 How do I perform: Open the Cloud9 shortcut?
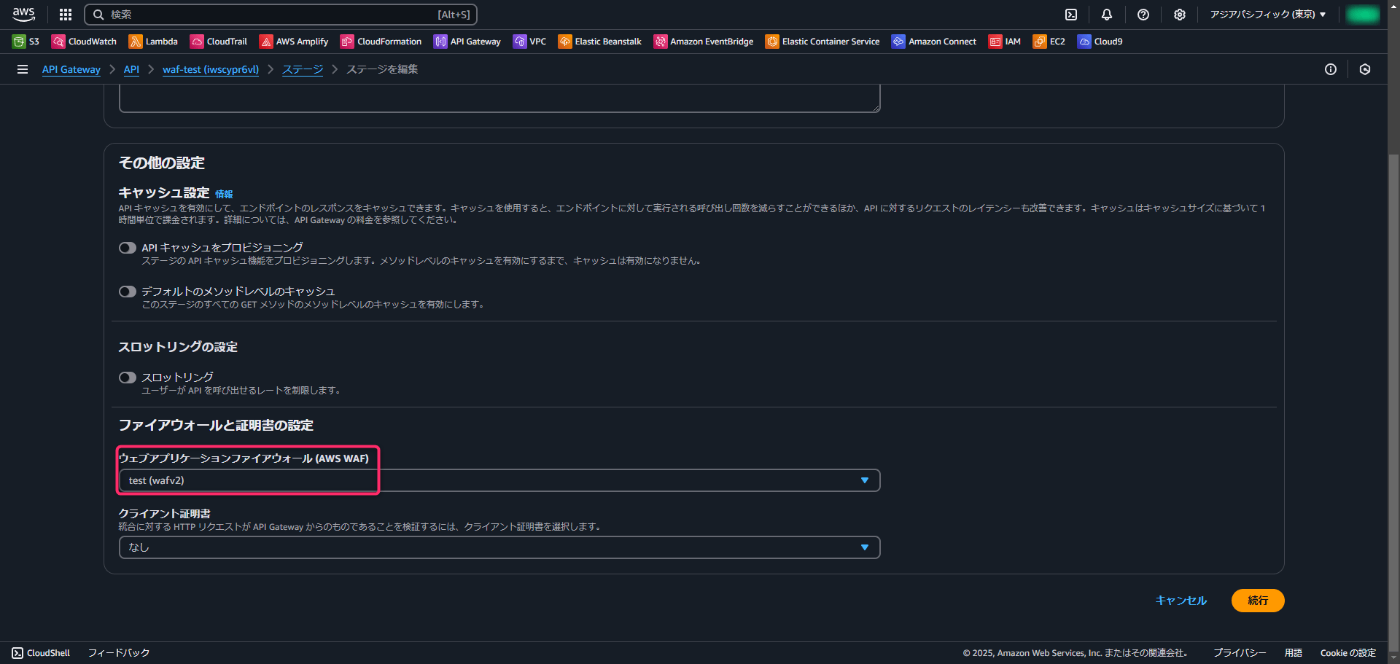click(1100, 41)
